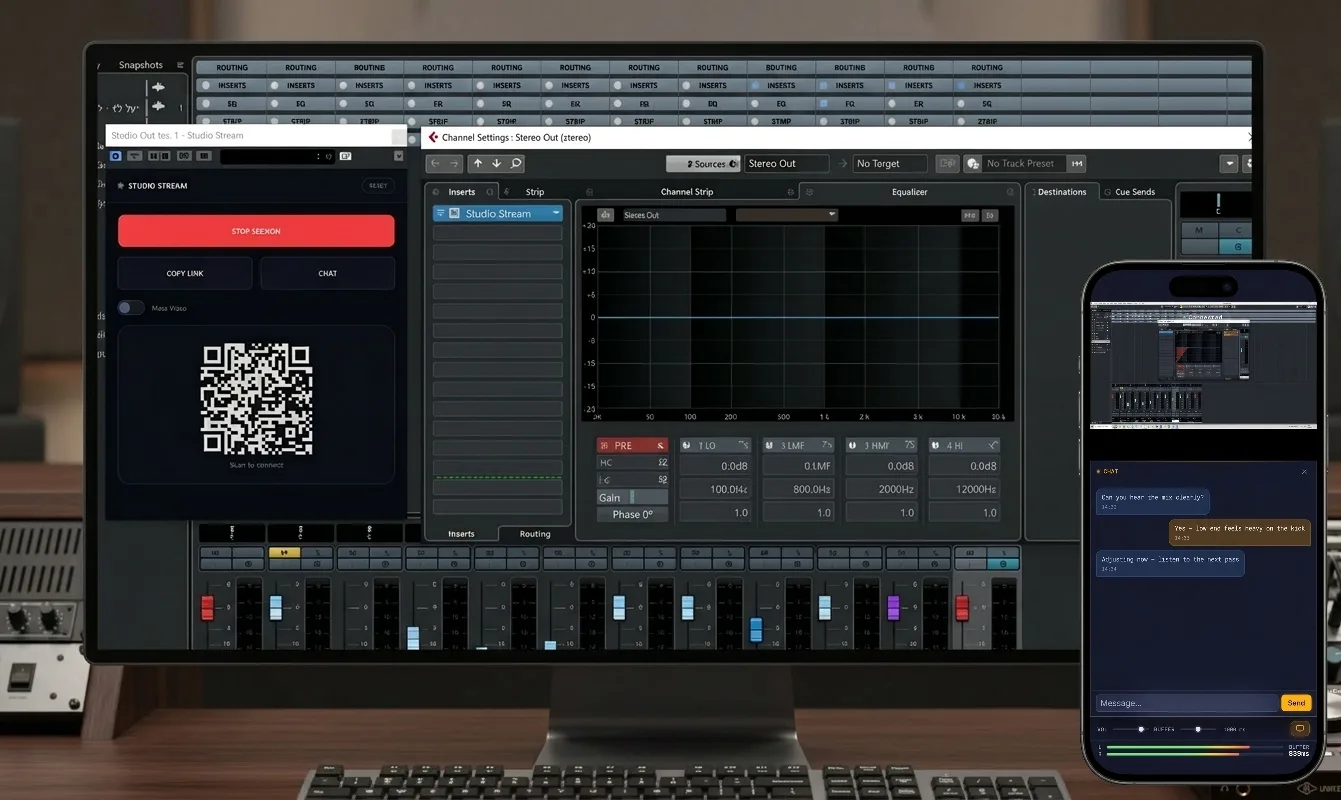Click band 3 LMF filter type icon
The width and height of the screenshot is (1341, 800).
coord(826,445)
